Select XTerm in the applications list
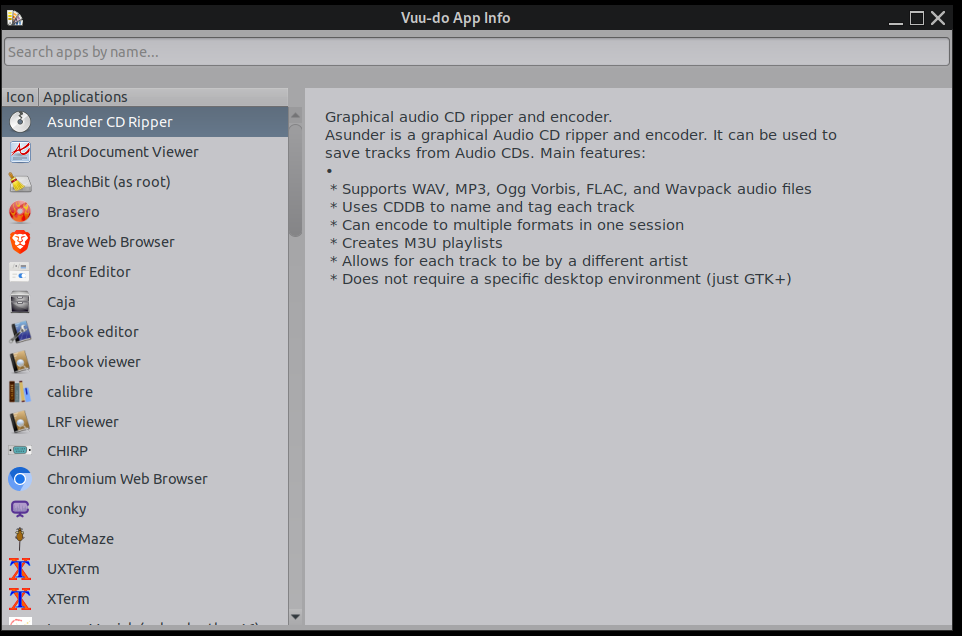Screen dimensions: 962x636 point(145,599)
